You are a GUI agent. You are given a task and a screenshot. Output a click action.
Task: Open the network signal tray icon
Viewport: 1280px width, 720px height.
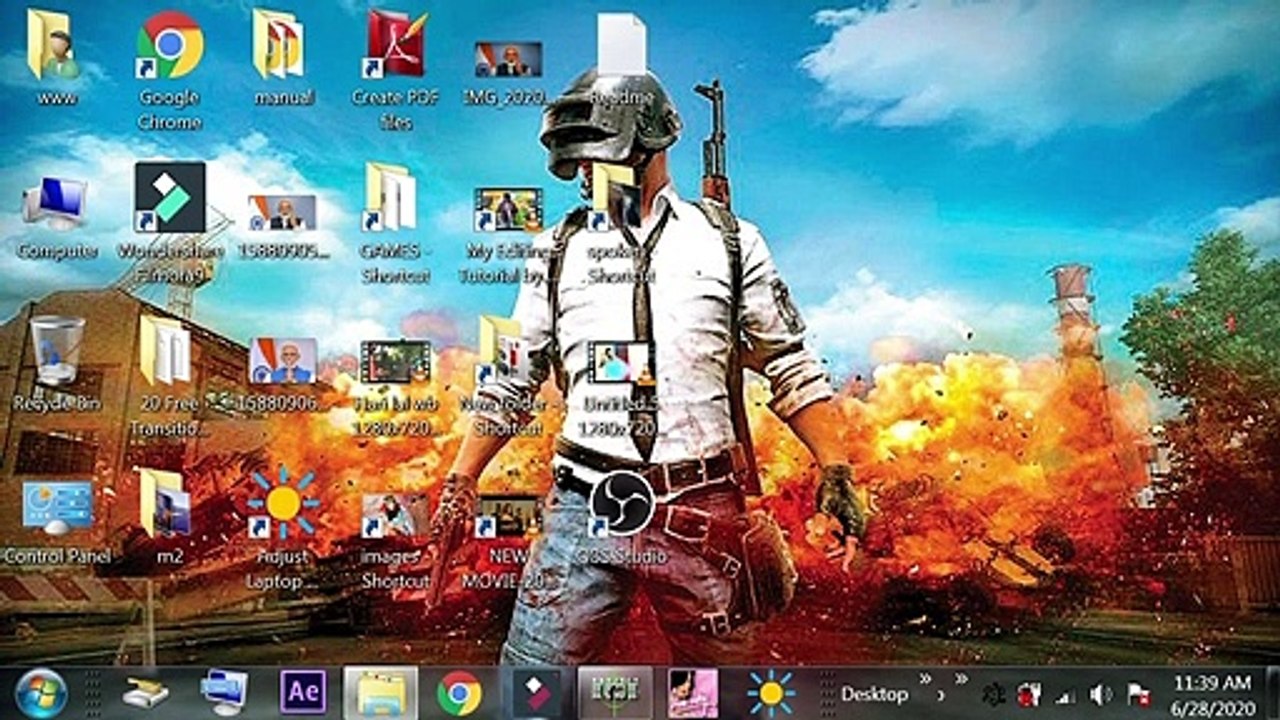pos(1066,695)
